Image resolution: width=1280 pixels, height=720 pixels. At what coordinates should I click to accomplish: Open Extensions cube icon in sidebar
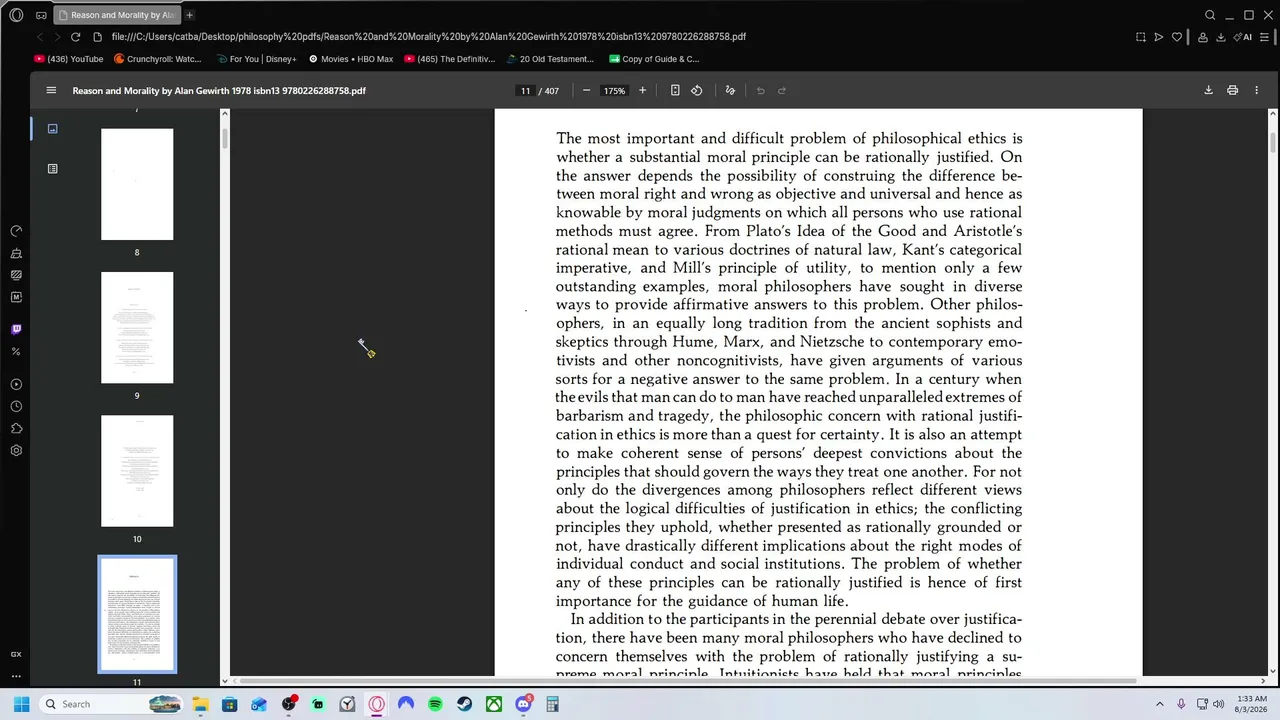(x=16, y=428)
